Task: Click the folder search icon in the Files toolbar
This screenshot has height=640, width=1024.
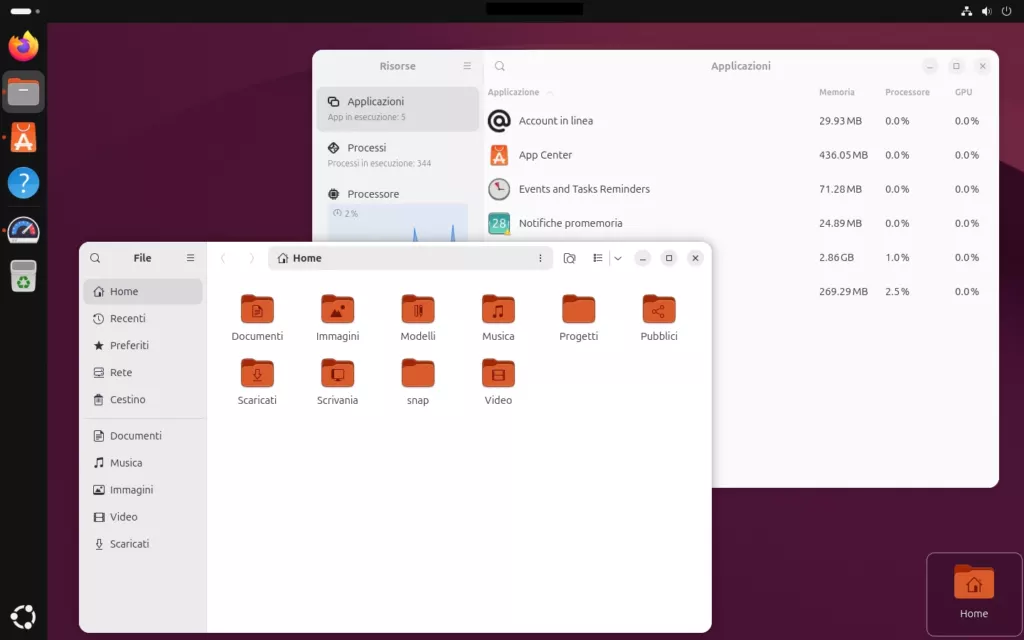Action: [x=569, y=259]
